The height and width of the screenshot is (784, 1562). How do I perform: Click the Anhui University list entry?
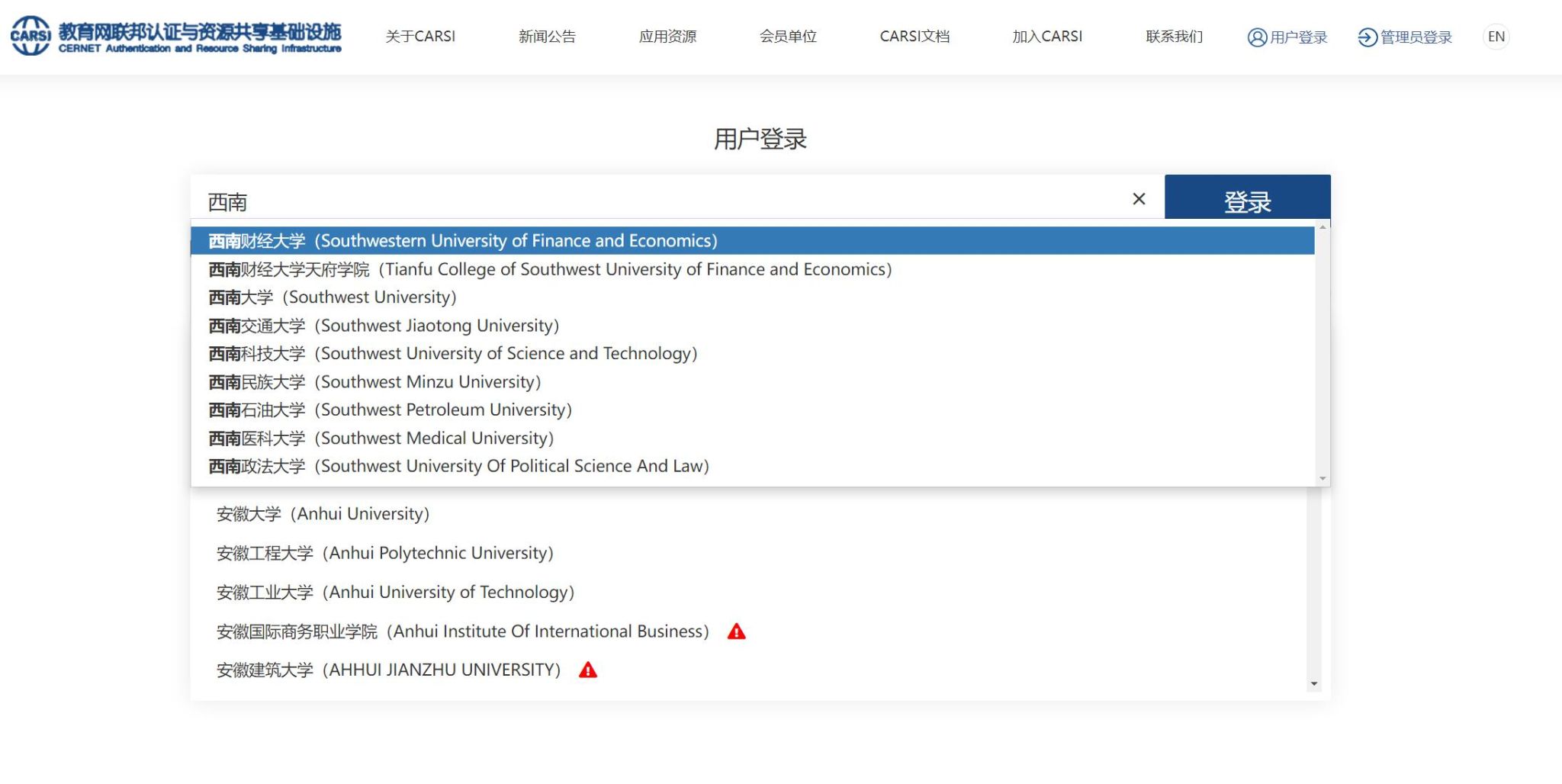323,514
